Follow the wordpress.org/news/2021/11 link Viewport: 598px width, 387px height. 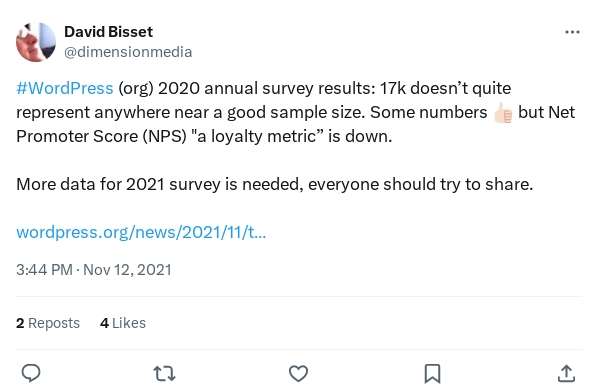[141, 232]
